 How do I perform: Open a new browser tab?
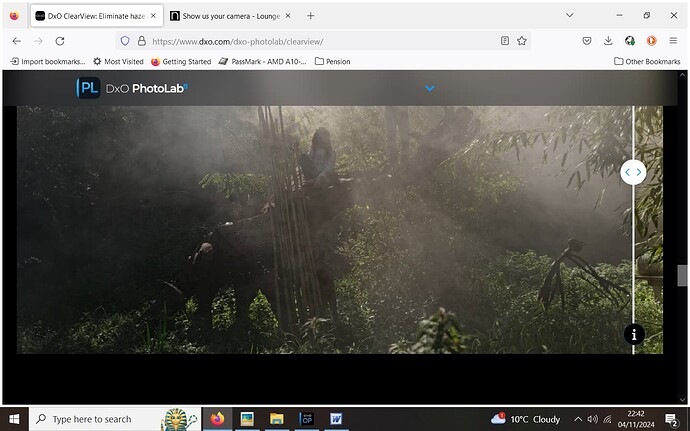310,16
